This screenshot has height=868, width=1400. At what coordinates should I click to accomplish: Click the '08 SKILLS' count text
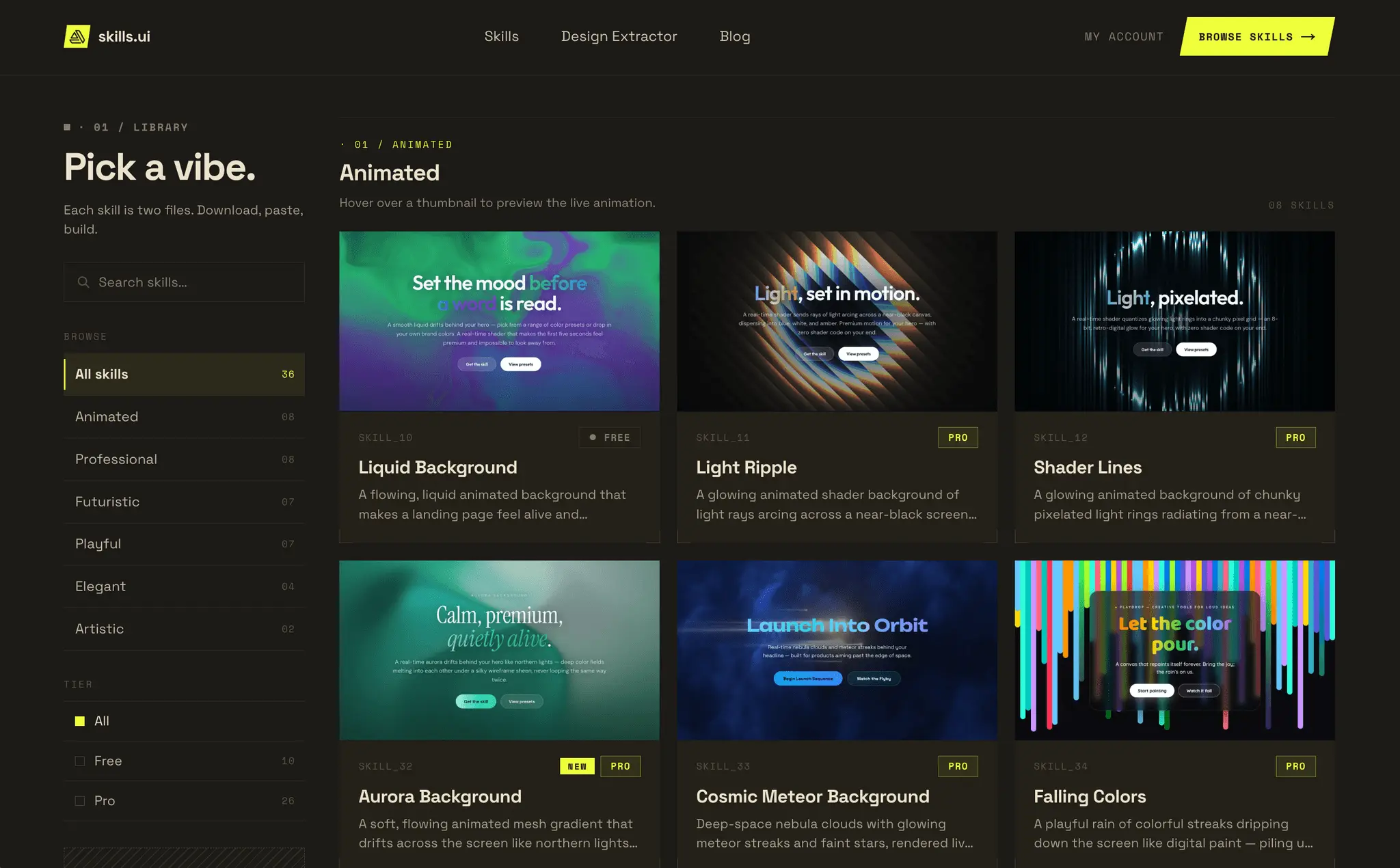tap(1302, 206)
